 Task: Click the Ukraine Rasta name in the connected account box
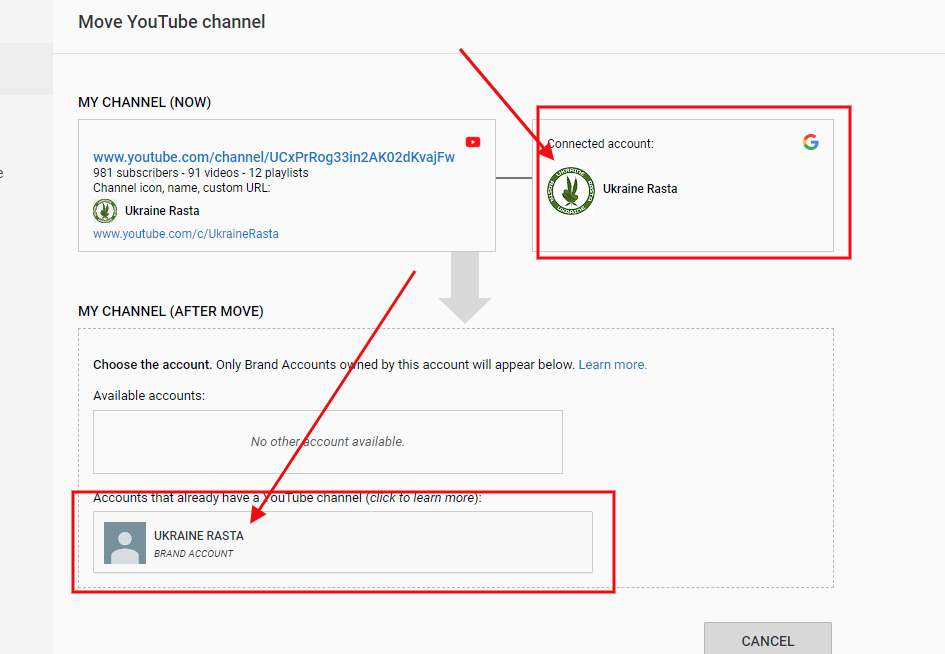tap(640, 189)
